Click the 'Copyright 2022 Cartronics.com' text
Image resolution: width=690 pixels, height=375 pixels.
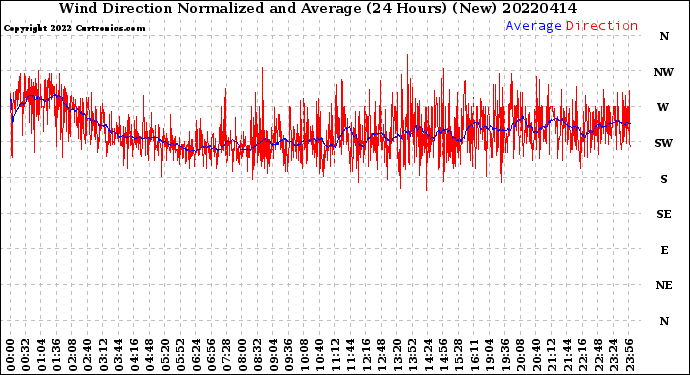(x=74, y=28)
